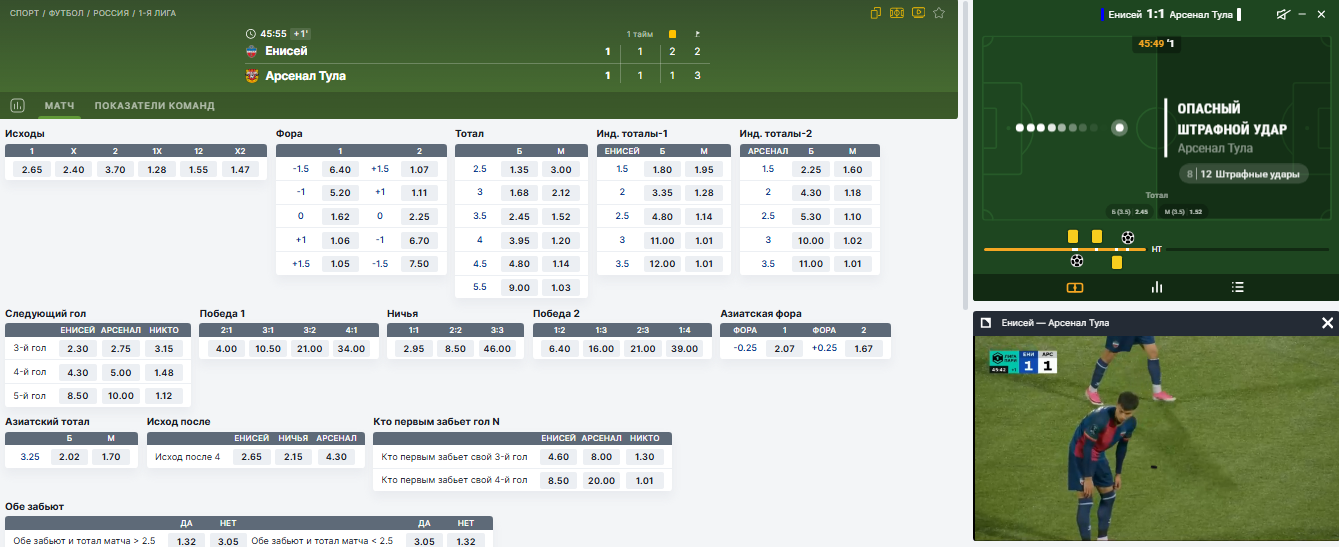Switch to the МАТЧ tab

(59, 106)
